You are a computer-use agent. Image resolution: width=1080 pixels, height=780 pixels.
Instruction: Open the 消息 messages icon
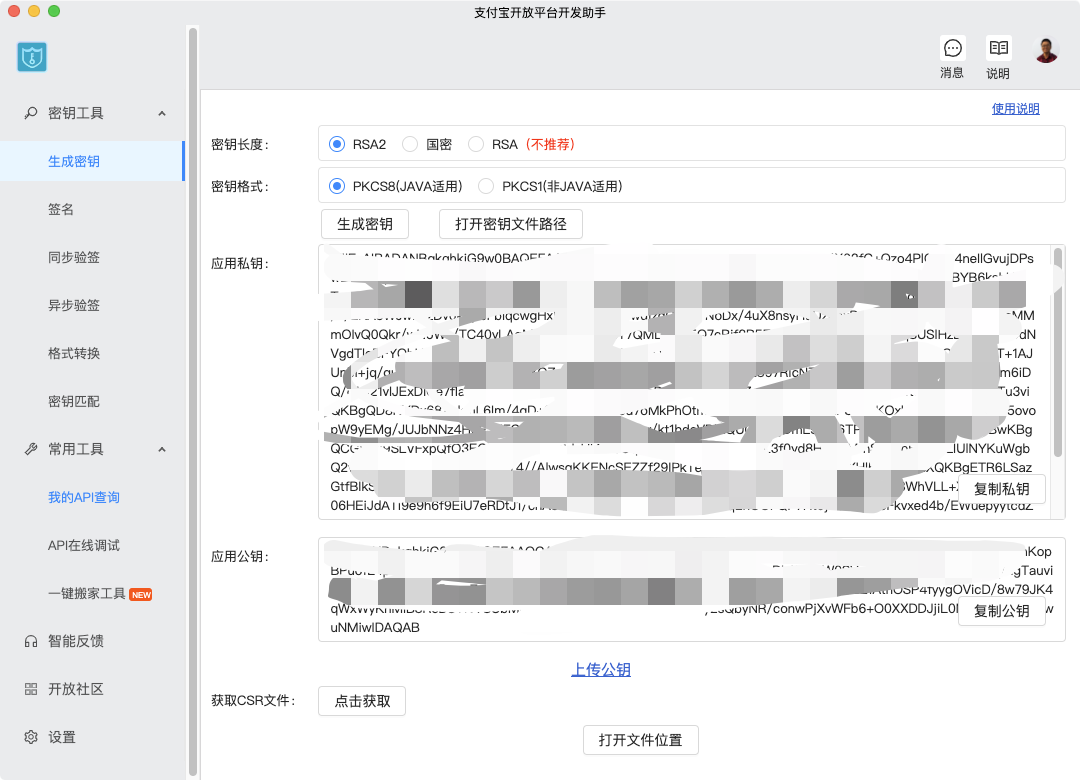(x=953, y=48)
